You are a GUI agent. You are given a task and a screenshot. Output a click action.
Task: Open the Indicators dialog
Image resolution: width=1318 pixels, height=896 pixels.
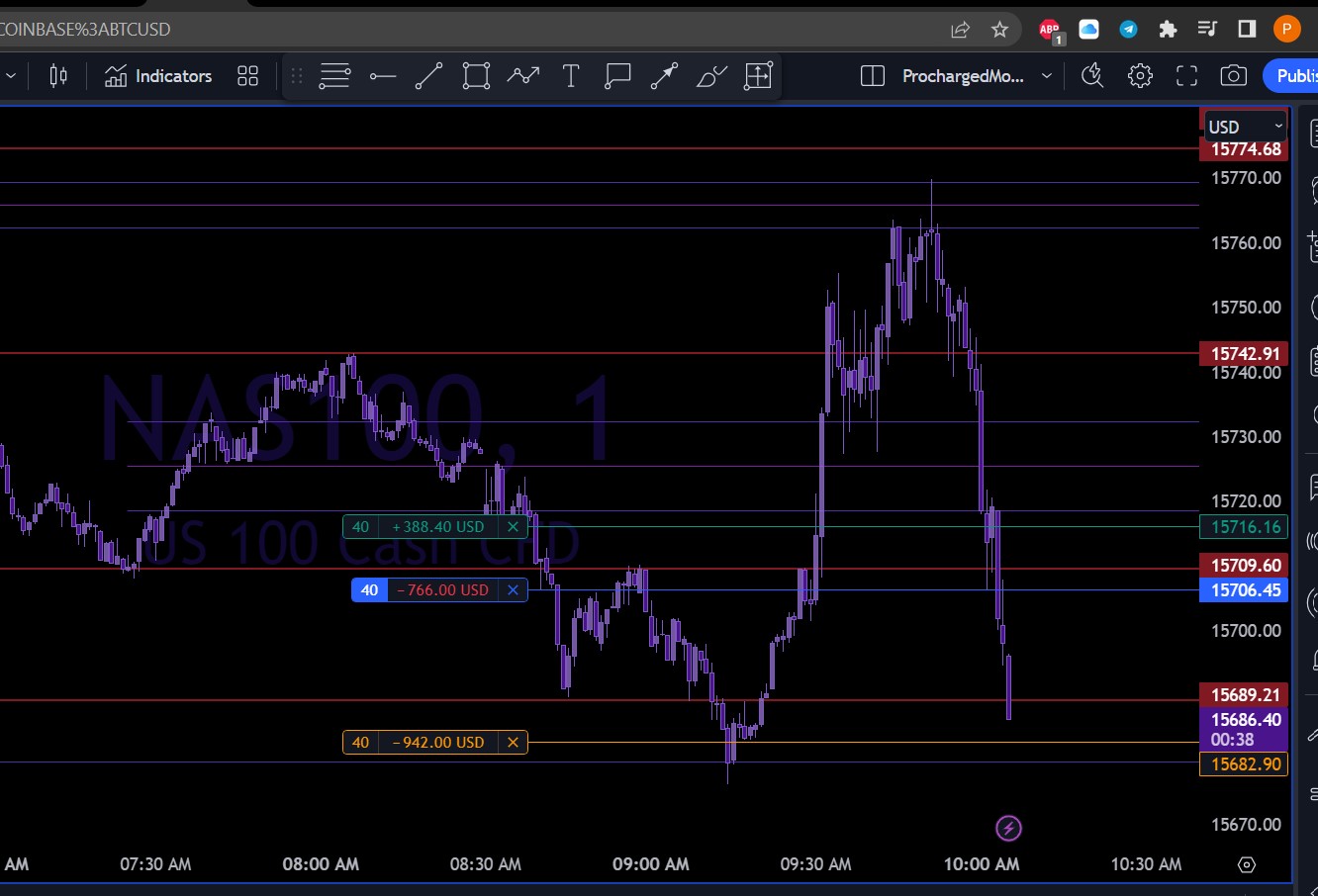coord(158,76)
